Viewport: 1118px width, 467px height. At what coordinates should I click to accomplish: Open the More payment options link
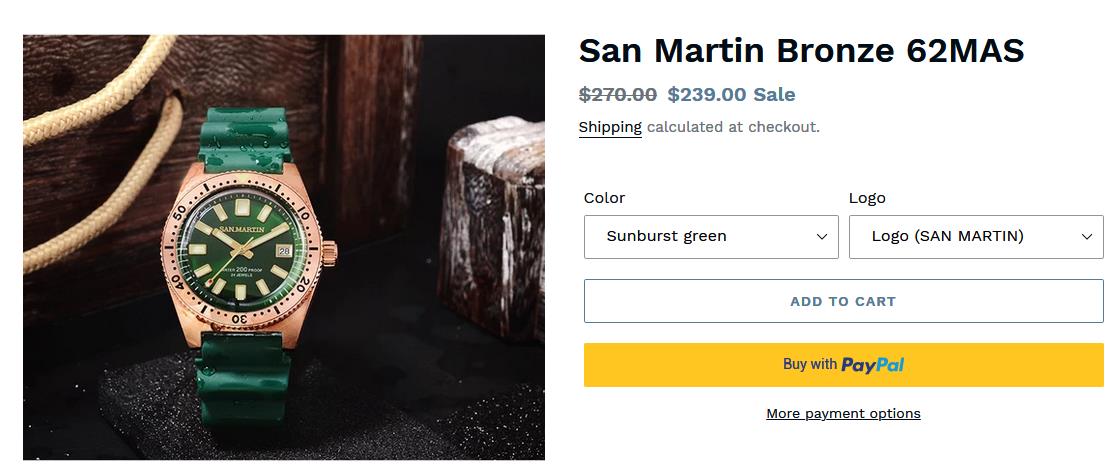click(843, 413)
